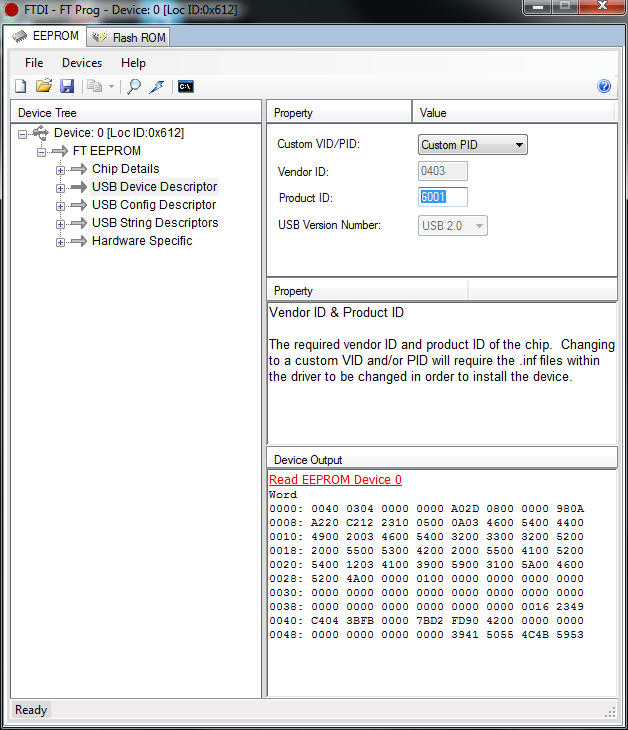Click the Device Output panel header
This screenshot has width=628, height=730.
442,459
